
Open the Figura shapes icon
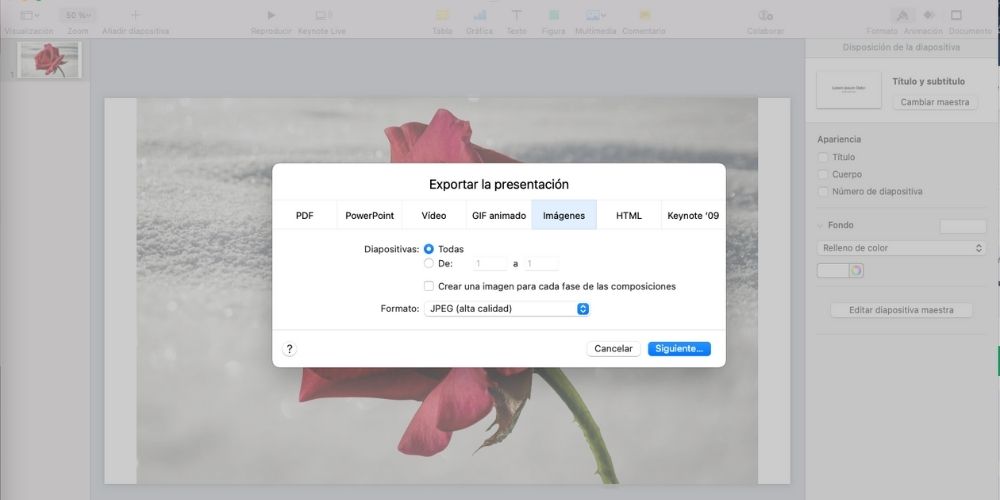554,15
